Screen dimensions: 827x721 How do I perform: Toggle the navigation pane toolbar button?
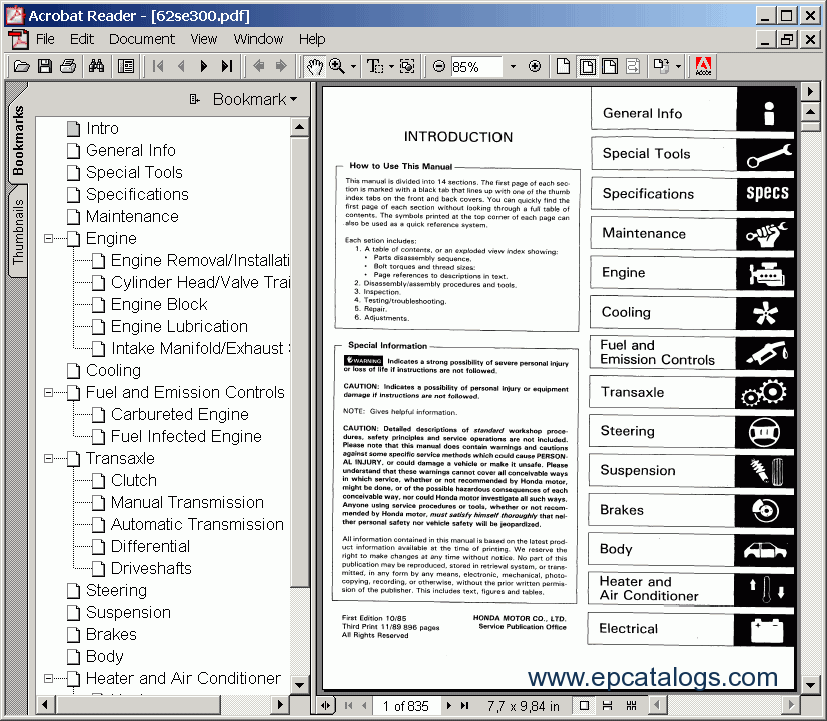[126, 66]
